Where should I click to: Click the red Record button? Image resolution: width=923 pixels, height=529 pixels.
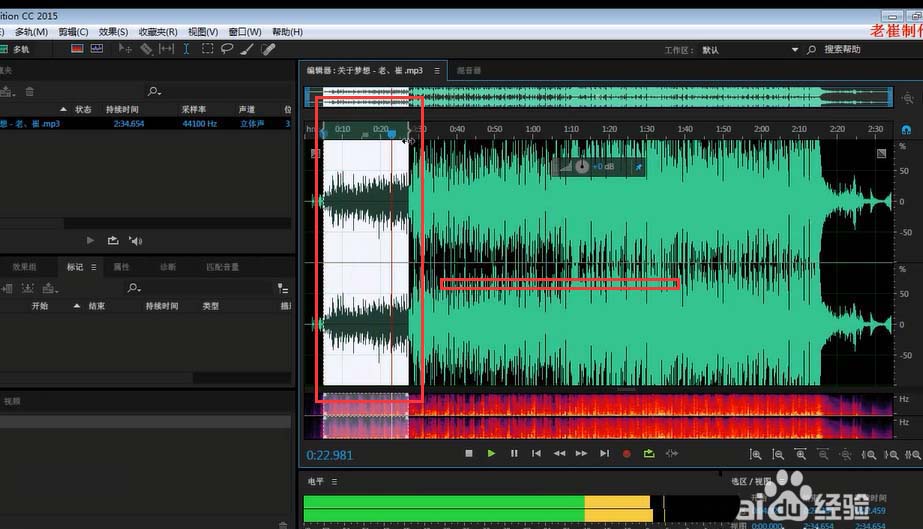click(x=627, y=454)
